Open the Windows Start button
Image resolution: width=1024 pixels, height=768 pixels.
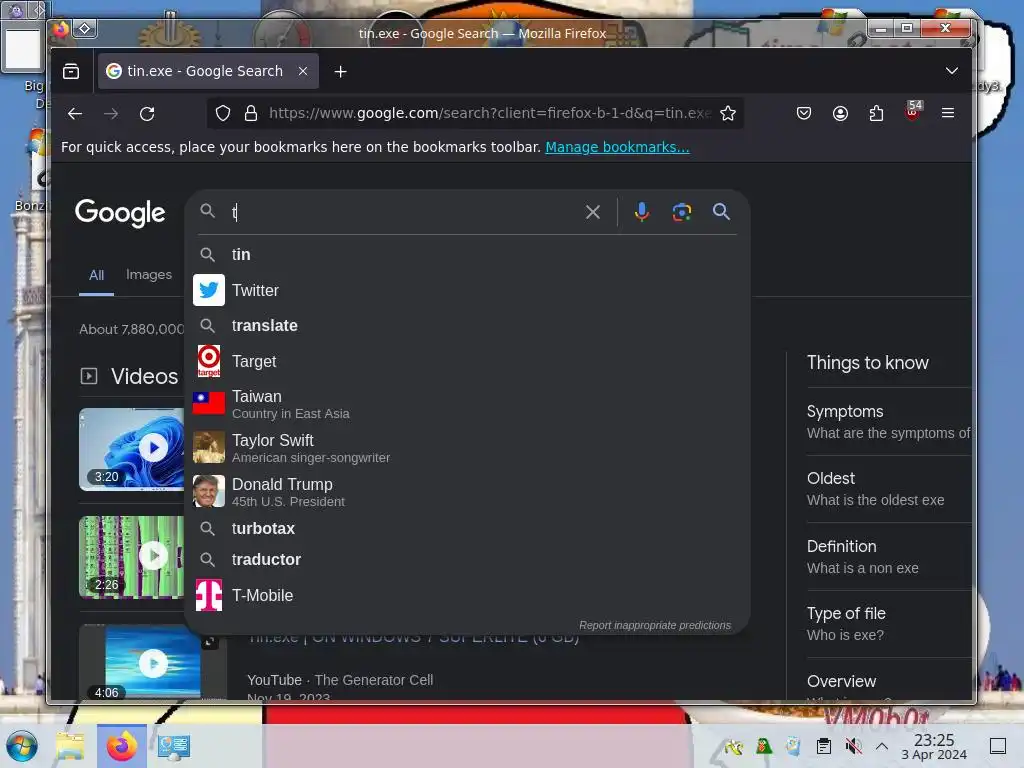click(22, 746)
